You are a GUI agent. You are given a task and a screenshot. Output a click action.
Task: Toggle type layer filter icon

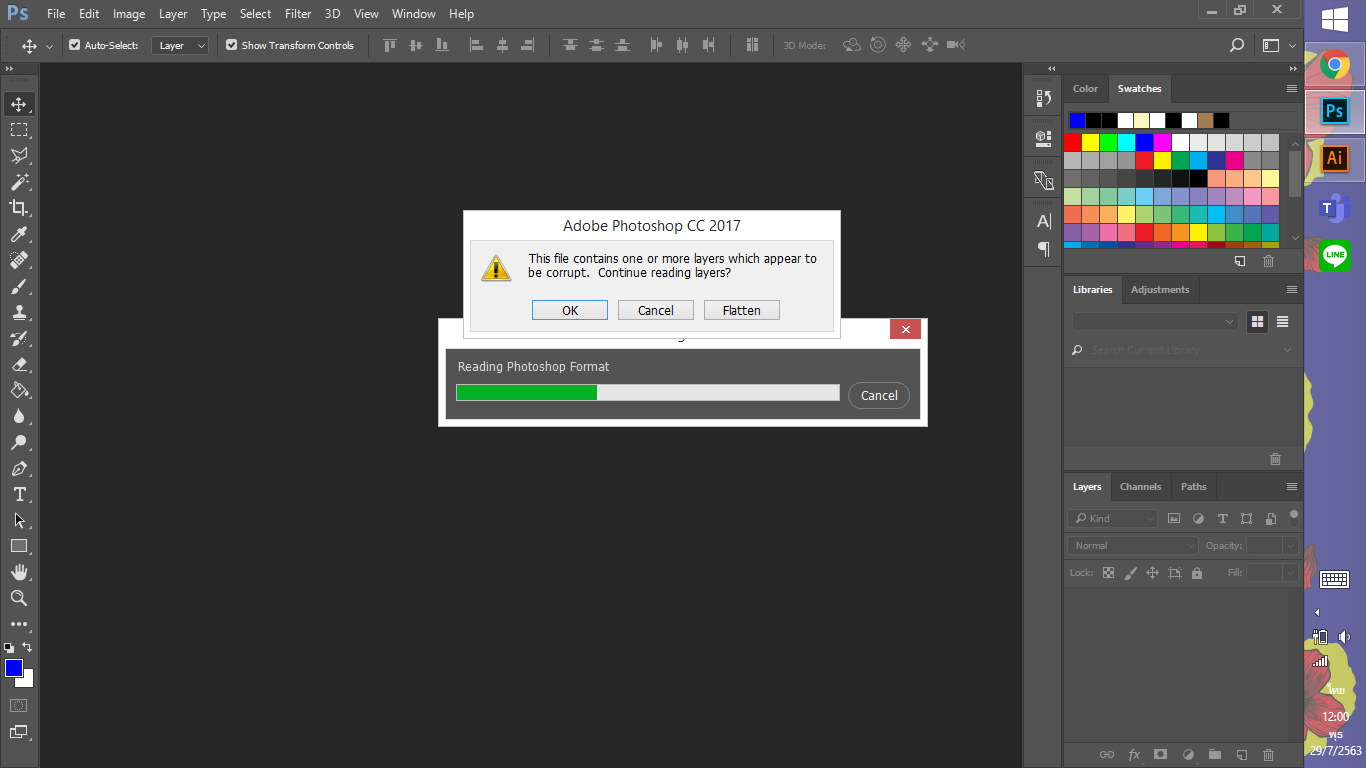(1222, 518)
